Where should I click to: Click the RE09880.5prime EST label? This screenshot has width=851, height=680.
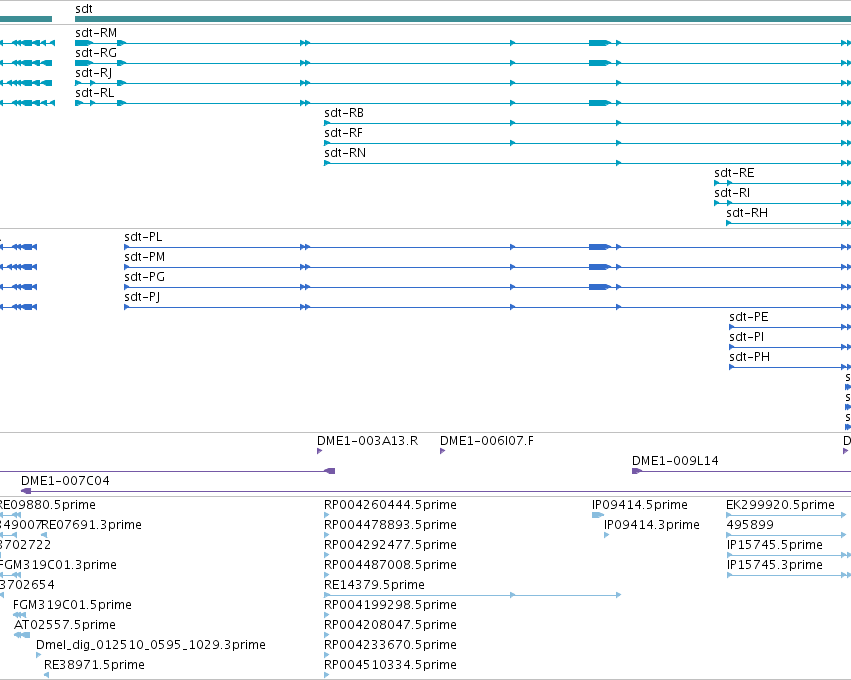coord(48,505)
